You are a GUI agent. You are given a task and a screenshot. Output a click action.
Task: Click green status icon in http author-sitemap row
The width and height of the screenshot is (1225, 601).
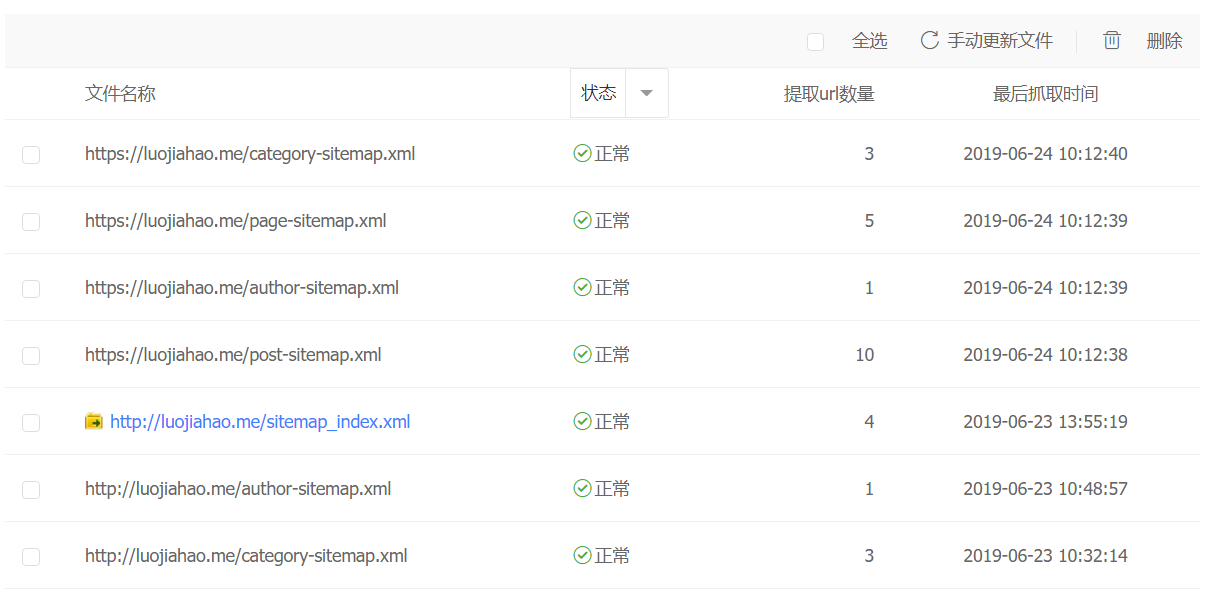(x=582, y=489)
